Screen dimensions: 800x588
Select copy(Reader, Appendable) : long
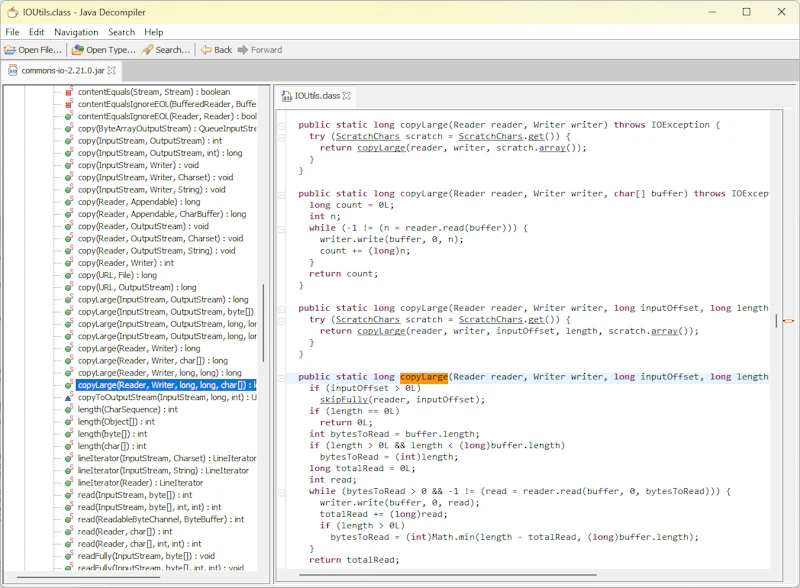139,202
